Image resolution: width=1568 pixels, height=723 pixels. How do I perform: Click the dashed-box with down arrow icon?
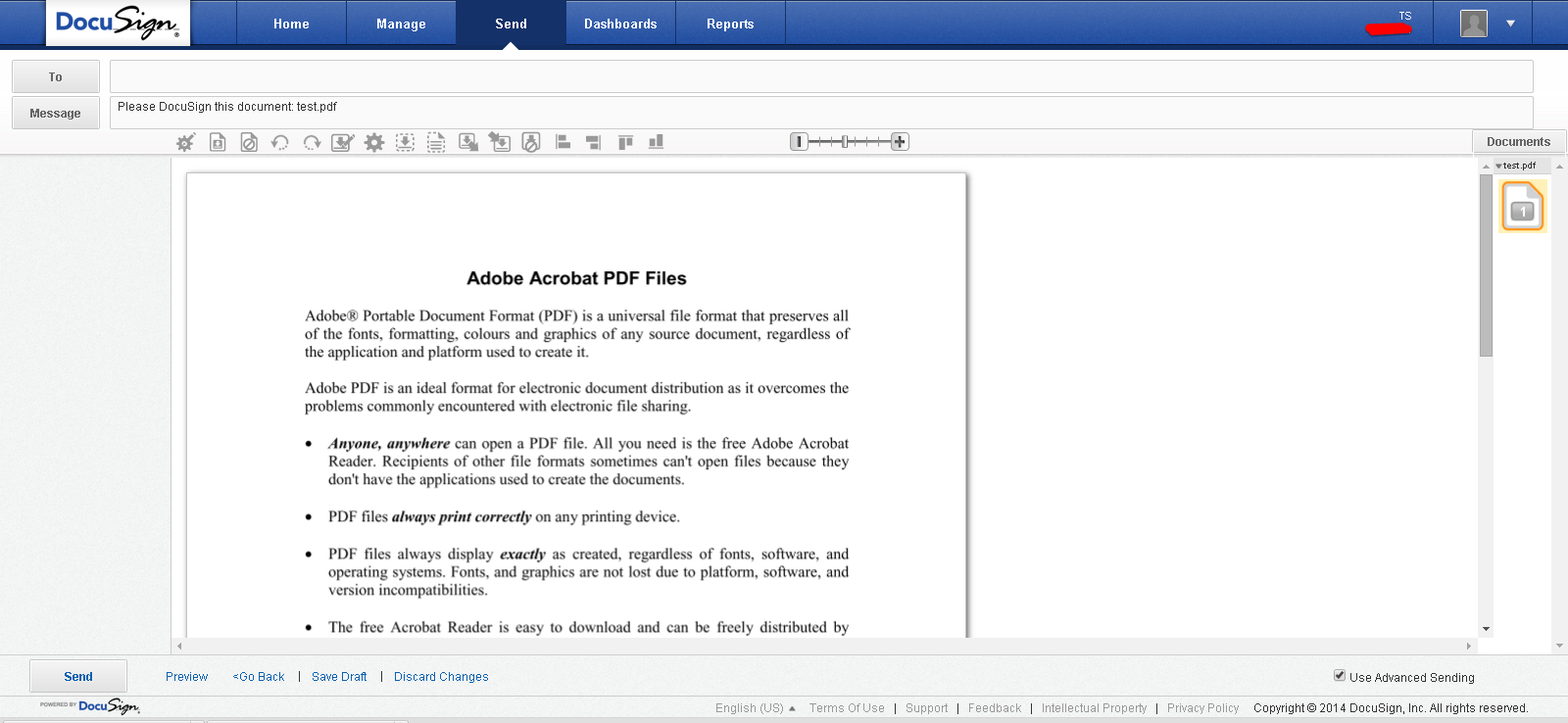coord(405,142)
